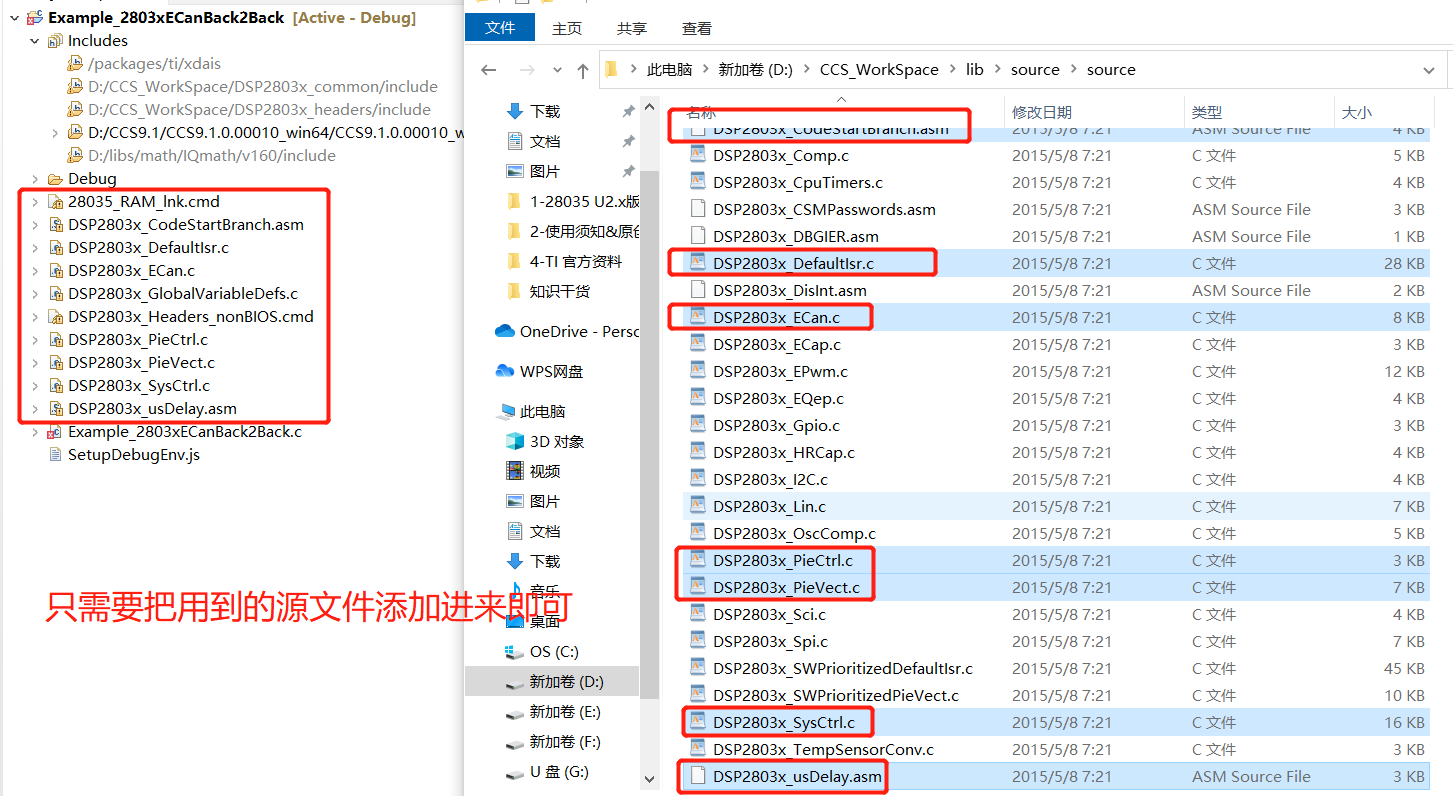Navigate up using the parent folder arrow
Image resolution: width=1453 pixels, height=796 pixels.
point(583,68)
